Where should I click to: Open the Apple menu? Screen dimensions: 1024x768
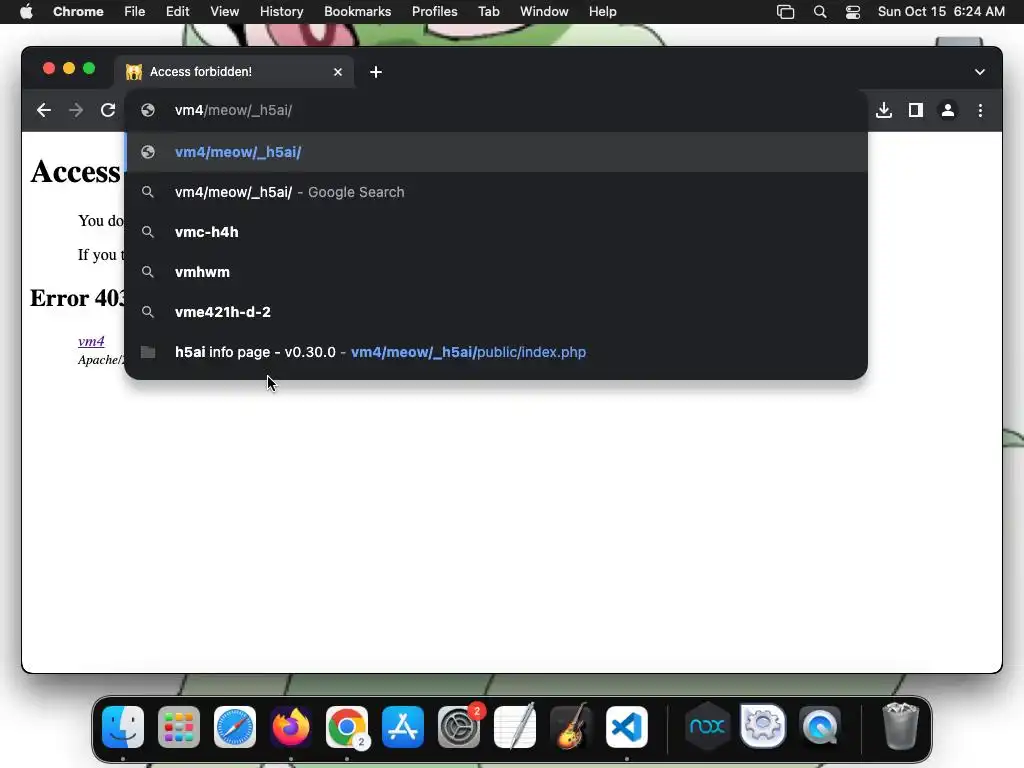26,12
